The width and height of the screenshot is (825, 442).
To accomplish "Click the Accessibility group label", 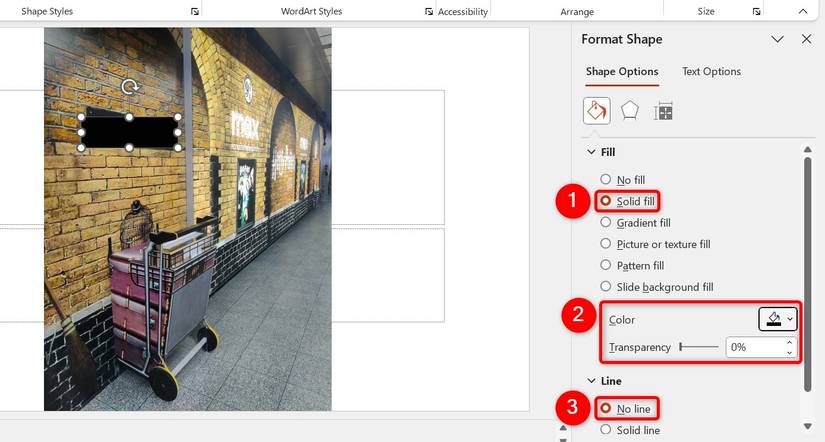I will click(x=463, y=12).
